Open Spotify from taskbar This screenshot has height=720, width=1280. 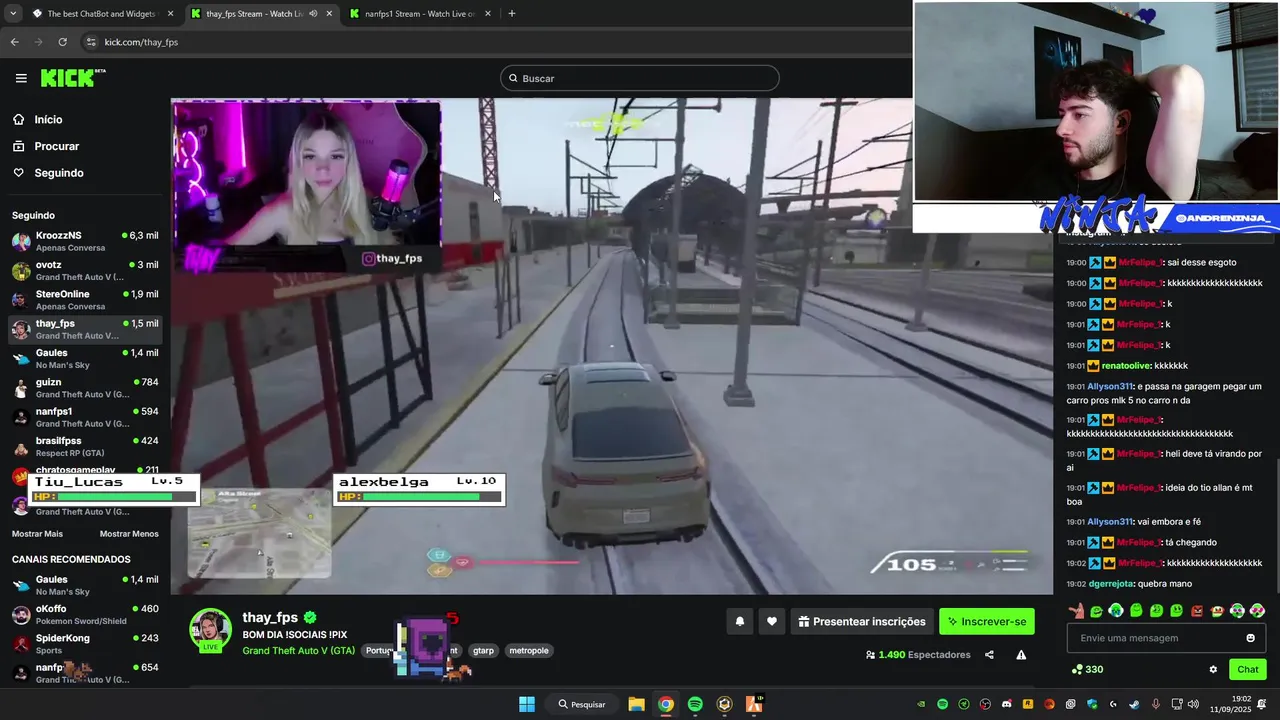(695, 704)
